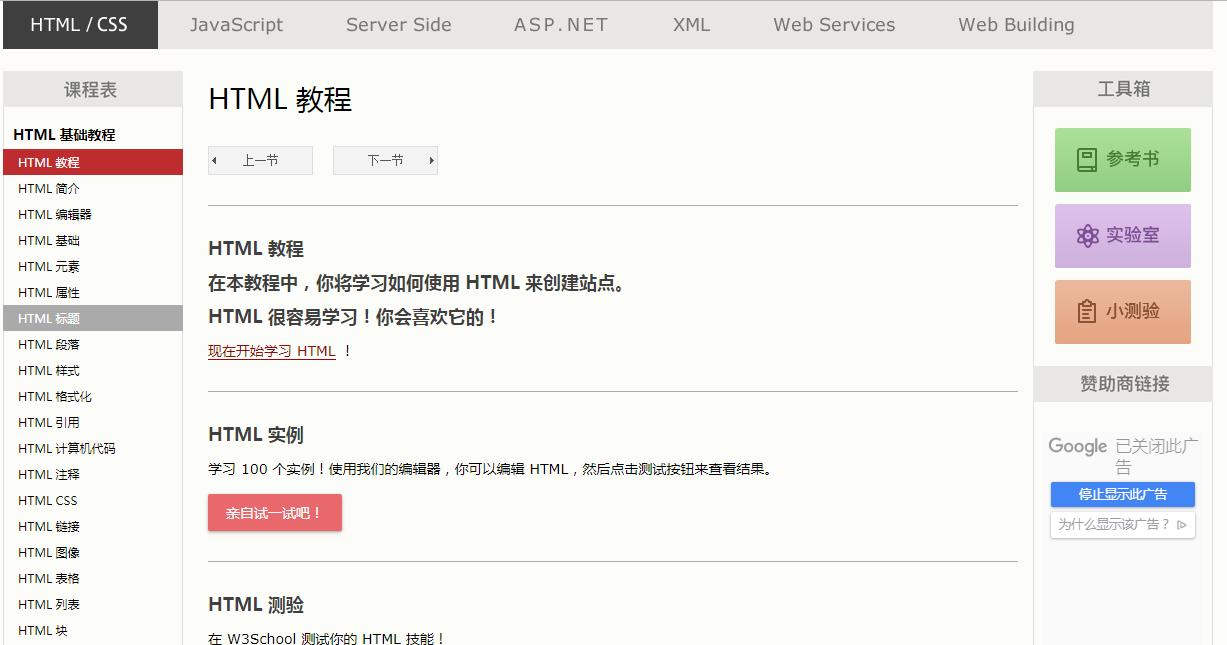The width and height of the screenshot is (1227, 645).
Task: Click 停止显示此广告 in the ad
Action: (1122, 494)
